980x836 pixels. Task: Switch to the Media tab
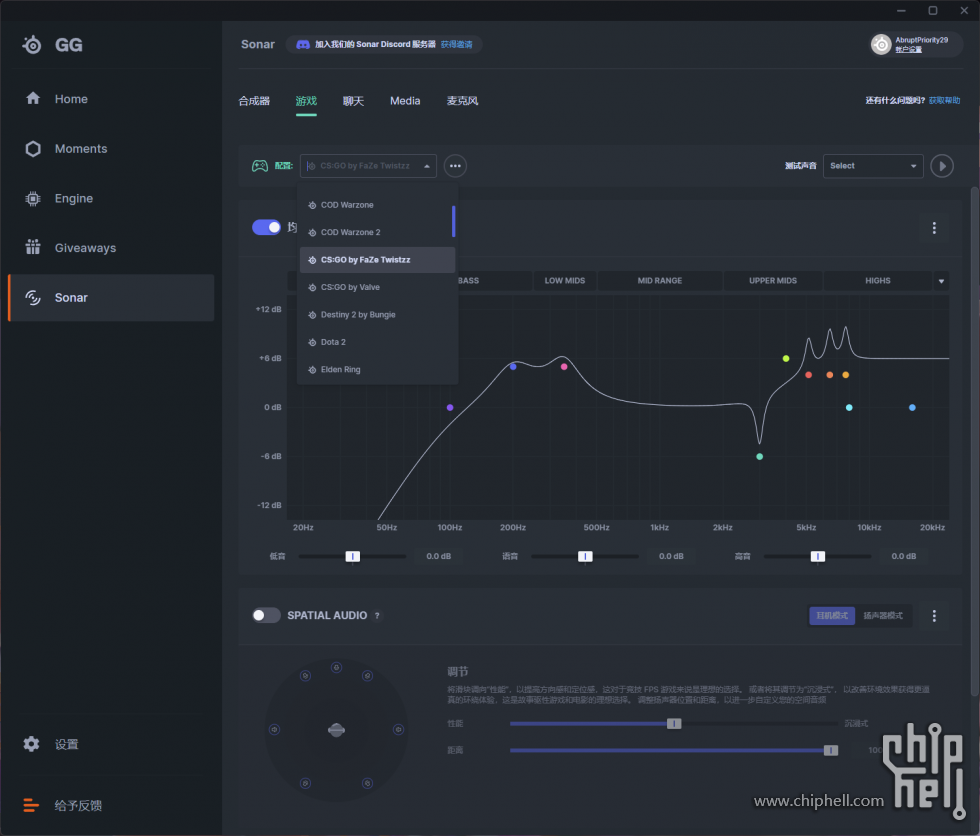[405, 101]
